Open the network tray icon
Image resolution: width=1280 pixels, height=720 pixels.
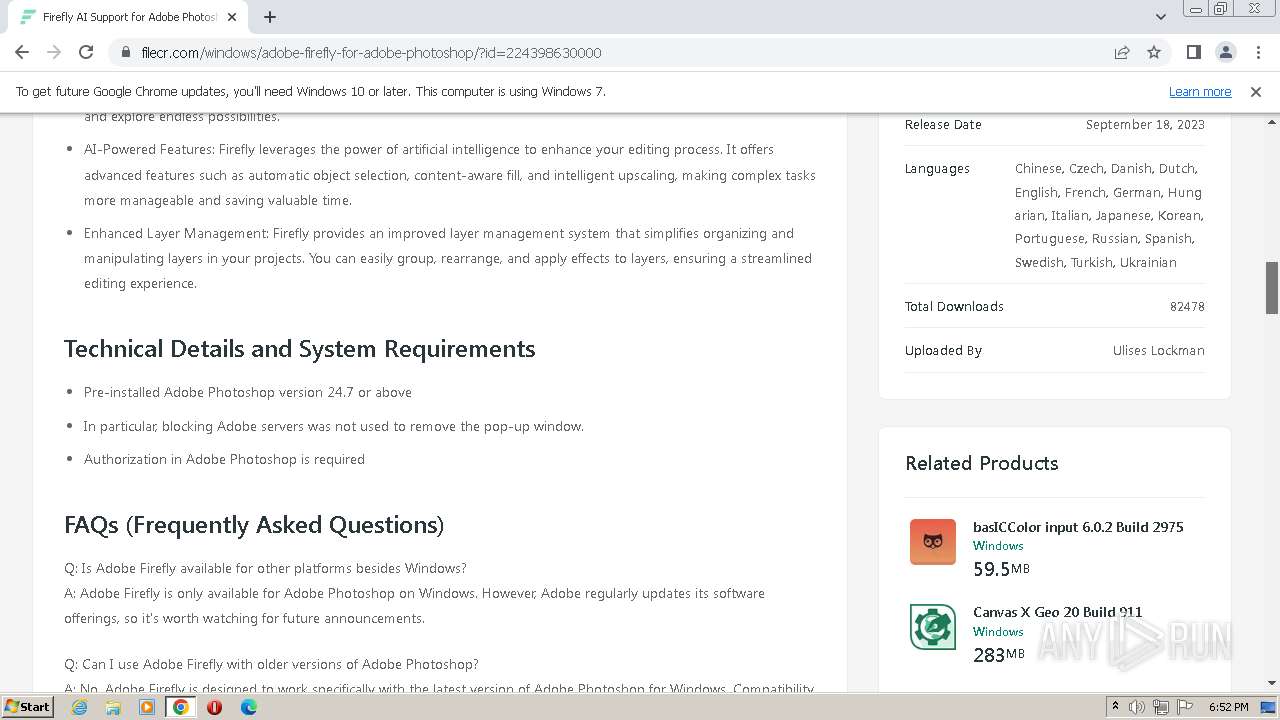point(1162,707)
